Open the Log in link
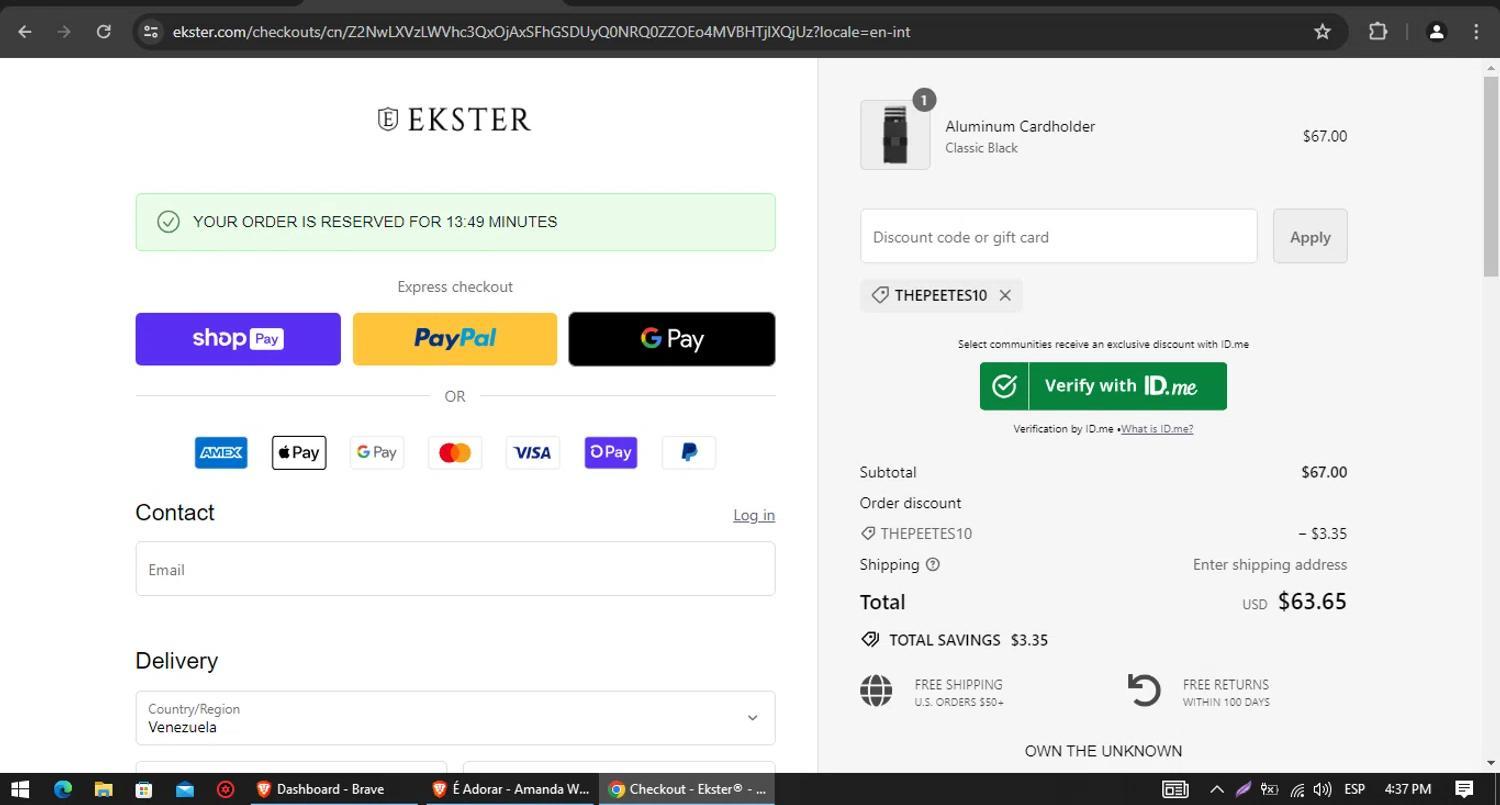Screen dimensions: 1500x805 [754, 515]
